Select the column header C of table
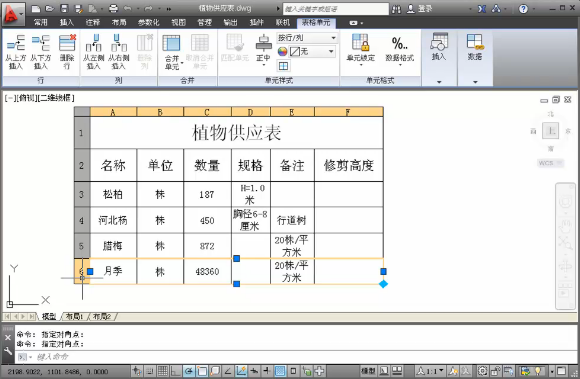The width and height of the screenshot is (580, 379). click(x=207, y=112)
